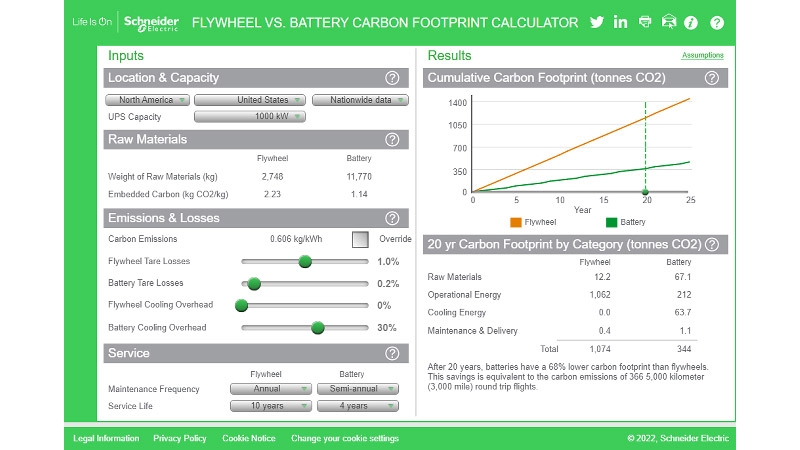Print the calculator results

pos(645,22)
